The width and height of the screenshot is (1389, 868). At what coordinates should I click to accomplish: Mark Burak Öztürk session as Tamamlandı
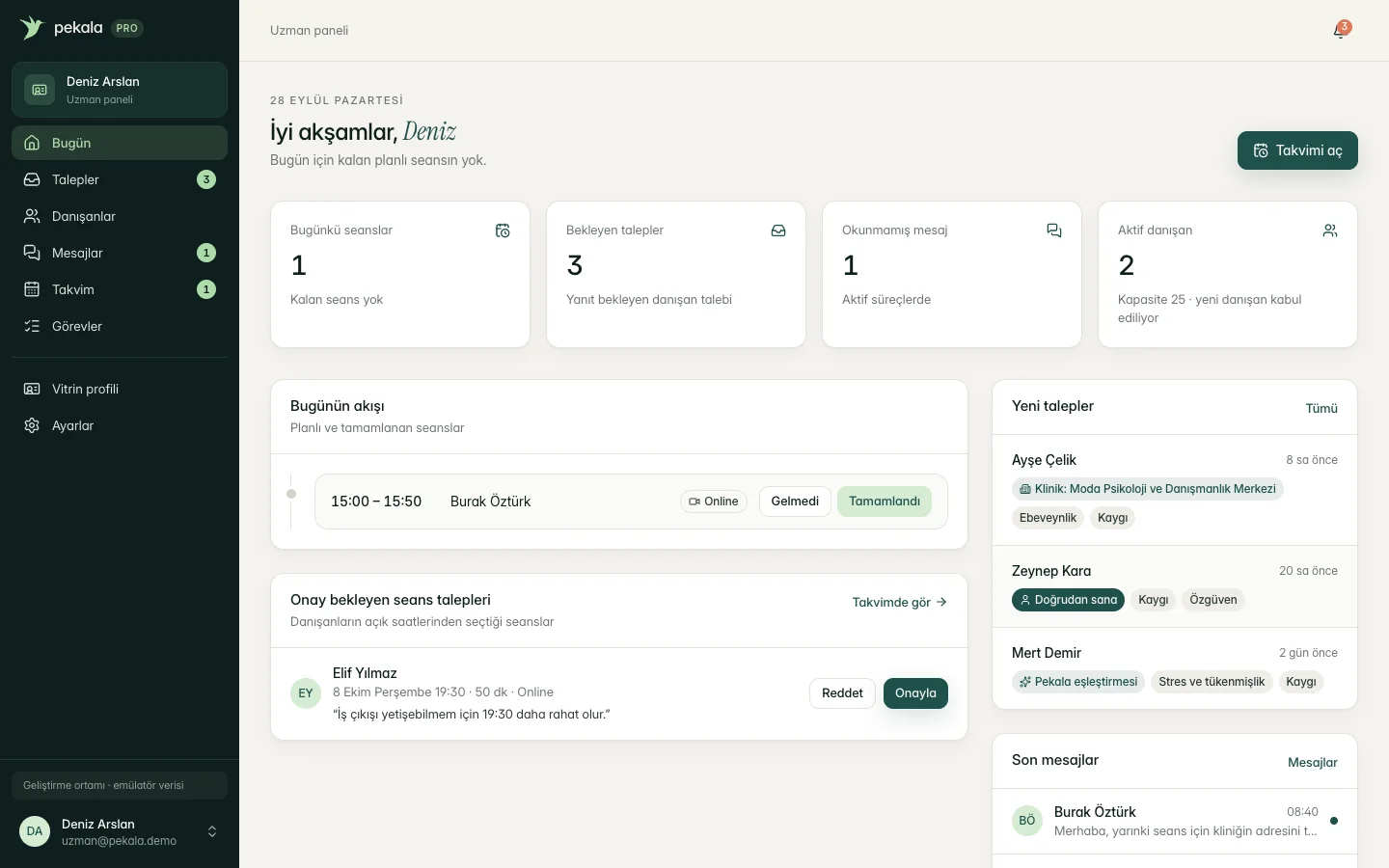point(885,502)
